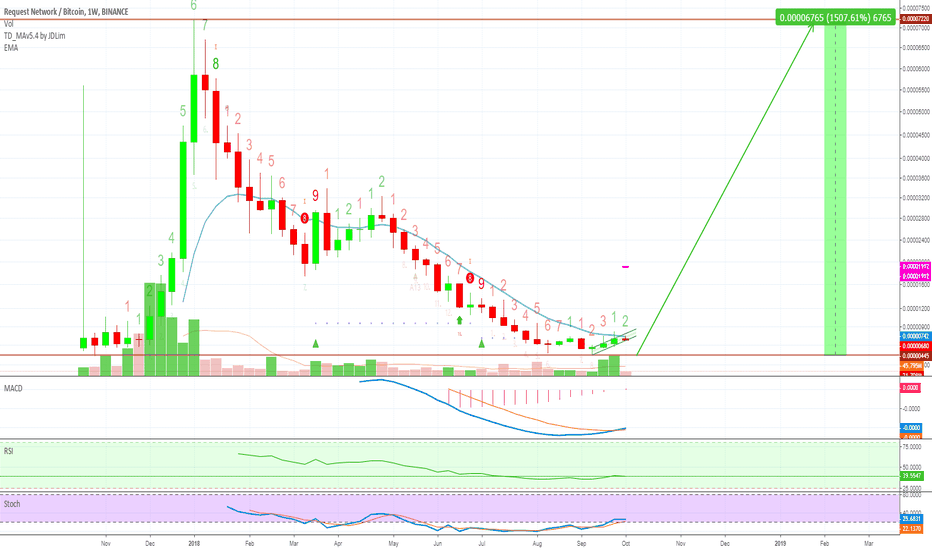Click the red circled 8 marker near March

point(305,218)
